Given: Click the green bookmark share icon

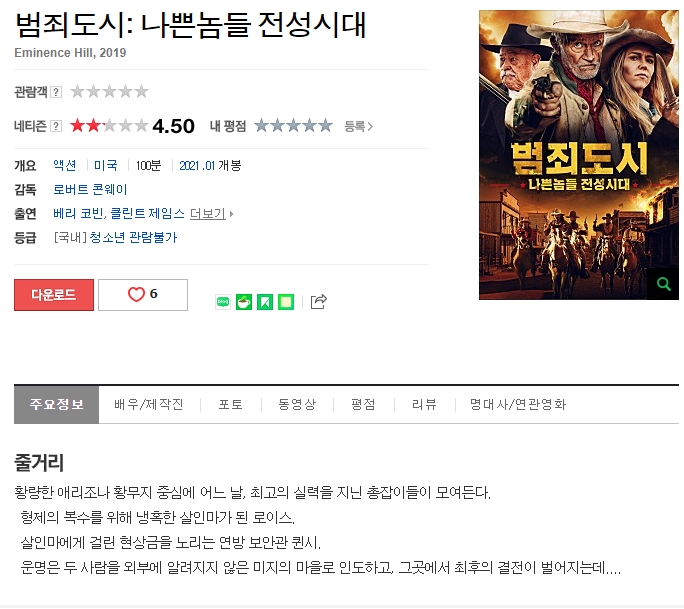Looking at the screenshot, I should click(x=265, y=302).
